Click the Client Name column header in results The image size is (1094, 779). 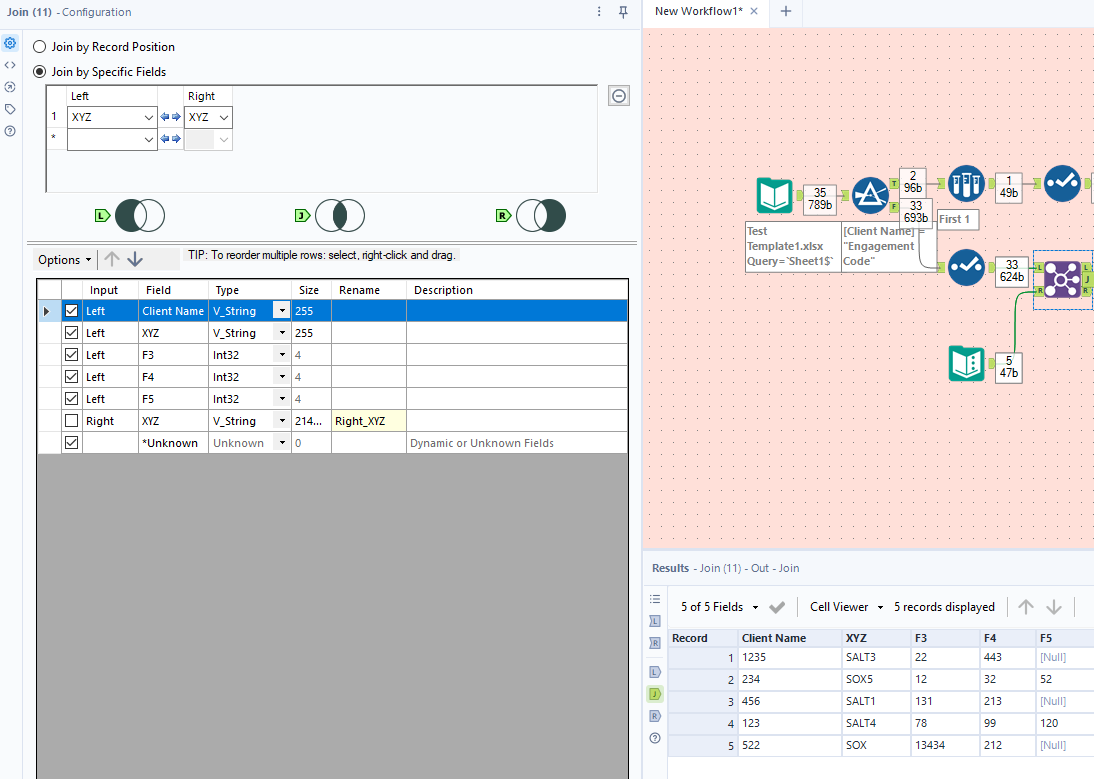pyautogui.click(x=773, y=638)
